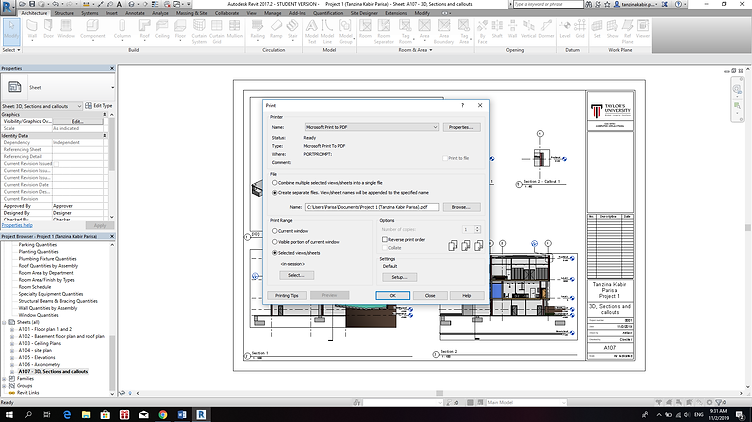Image resolution: width=752 pixels, height=422 pixels.
Task: Select the Component tool
Action: pyautogui.click(x=93, y=30)
